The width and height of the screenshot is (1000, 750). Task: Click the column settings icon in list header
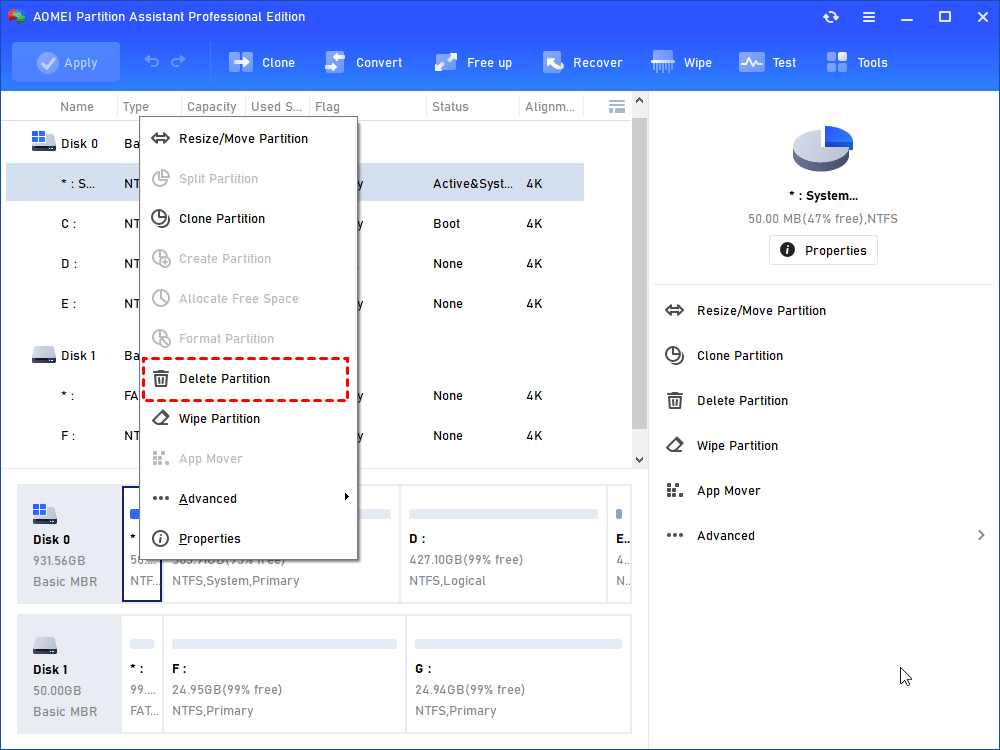(x=616, y=107)
